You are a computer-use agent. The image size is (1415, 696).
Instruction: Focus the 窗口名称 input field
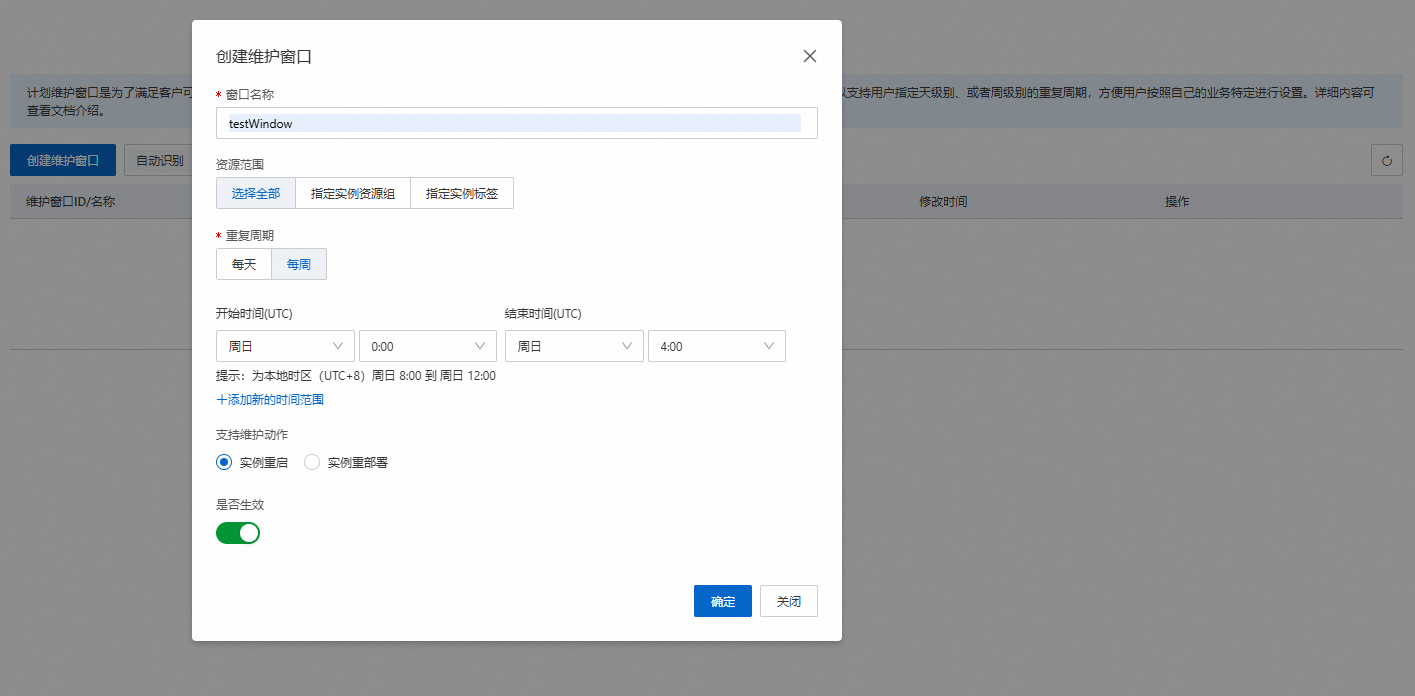[517, 123]
